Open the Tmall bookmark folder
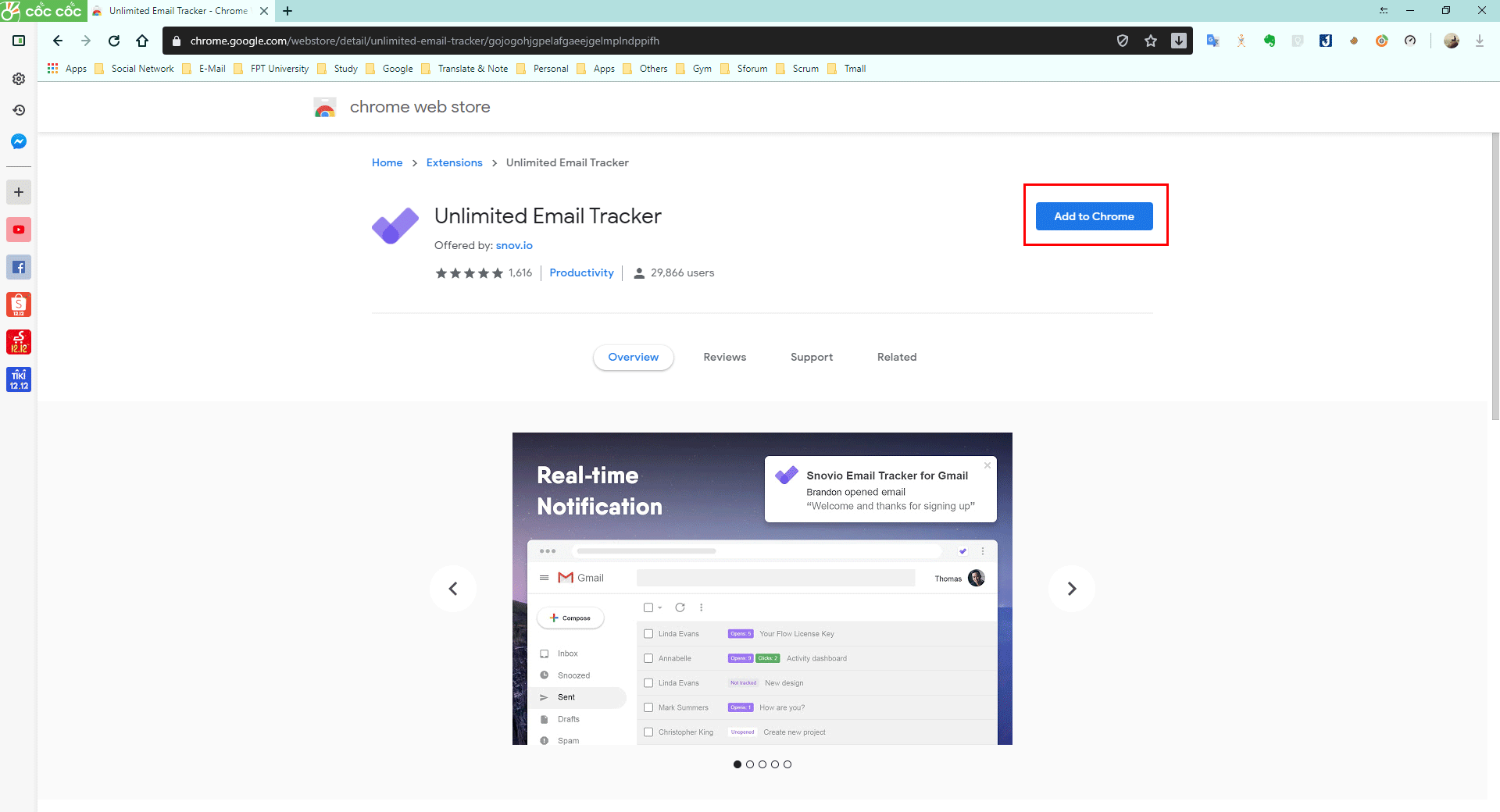The image size is (1500, 812). (847, 69)
